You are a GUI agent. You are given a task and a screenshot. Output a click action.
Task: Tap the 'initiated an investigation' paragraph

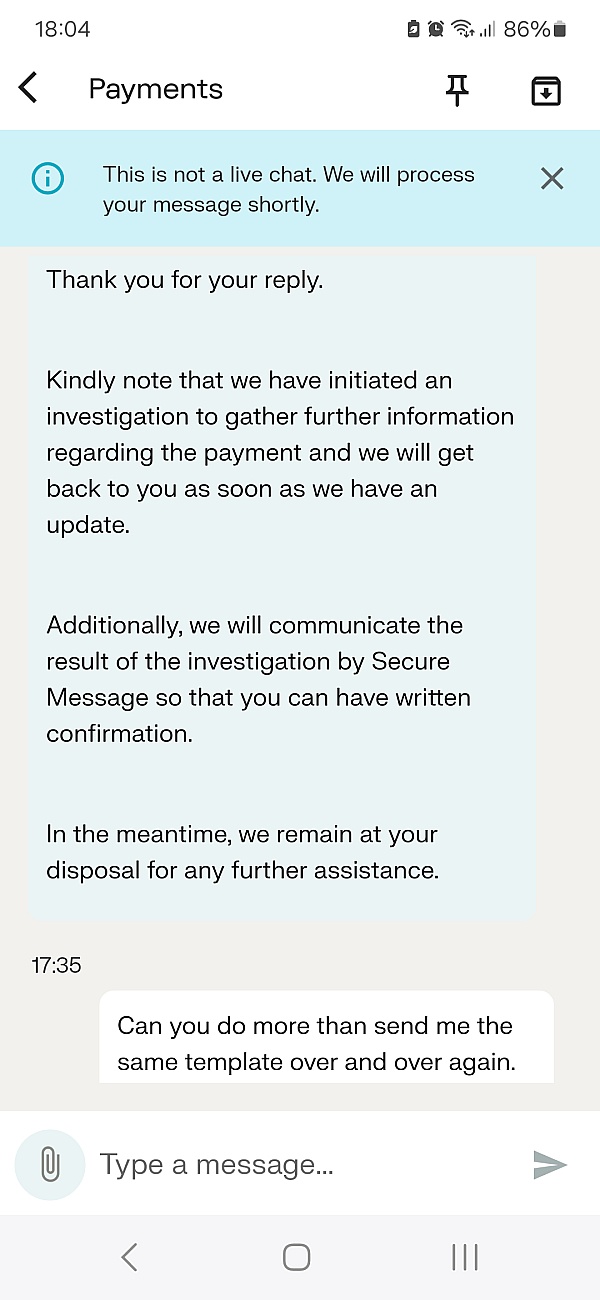point(280,452)
